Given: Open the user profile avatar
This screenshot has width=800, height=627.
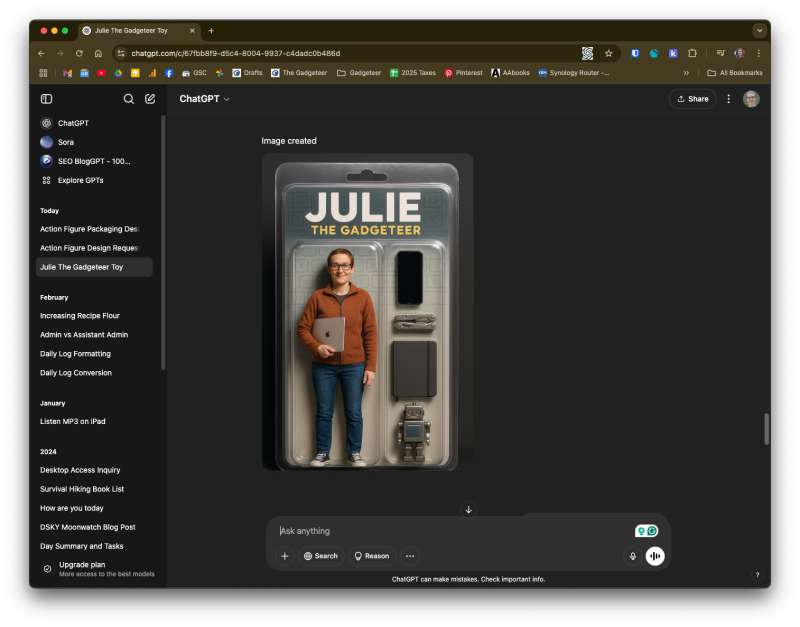Looking at the screenshot, I should click(751, 99).
